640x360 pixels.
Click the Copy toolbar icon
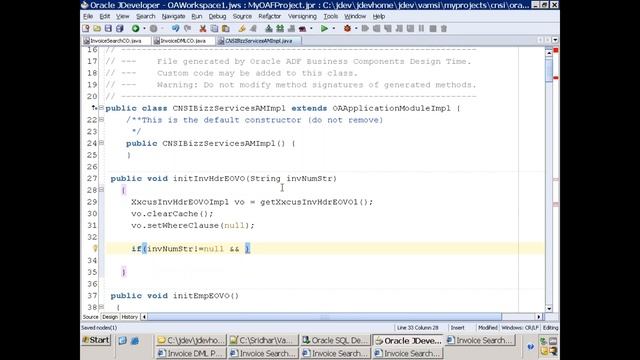coord(214,29)
